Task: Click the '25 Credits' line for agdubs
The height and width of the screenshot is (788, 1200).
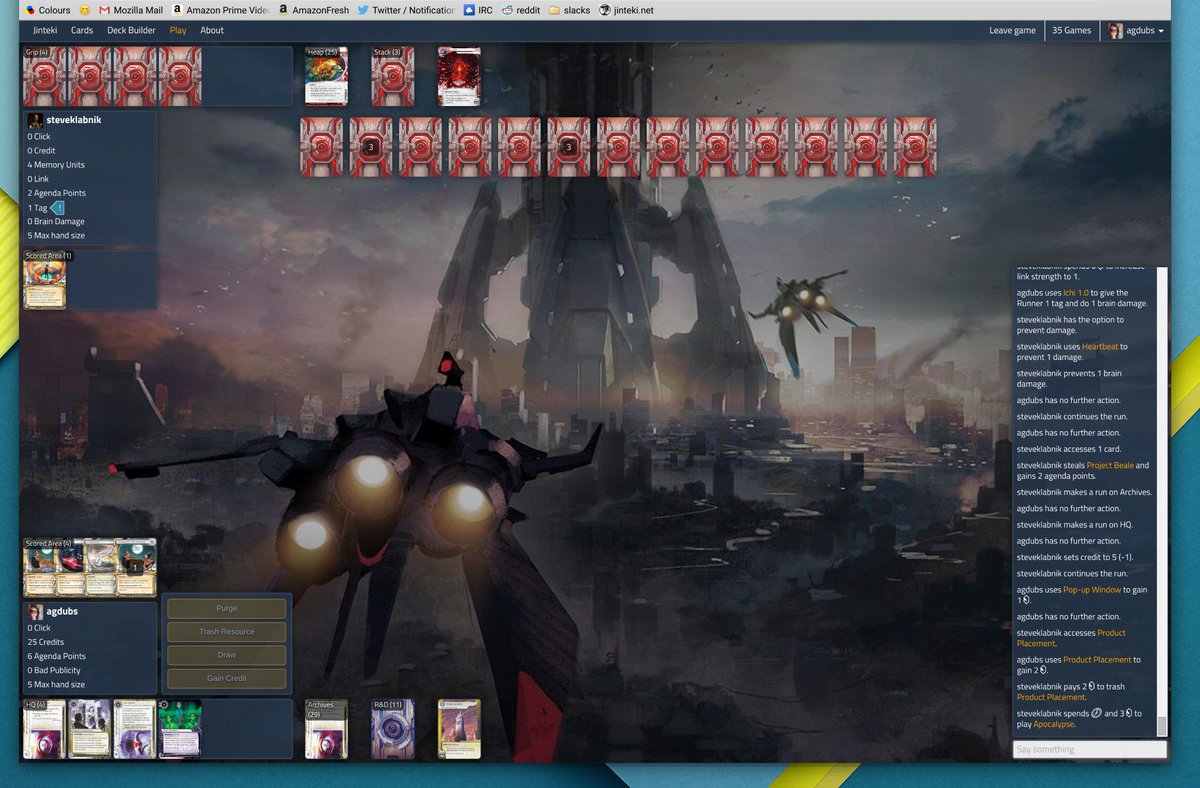Action: [x=46, y=642]
